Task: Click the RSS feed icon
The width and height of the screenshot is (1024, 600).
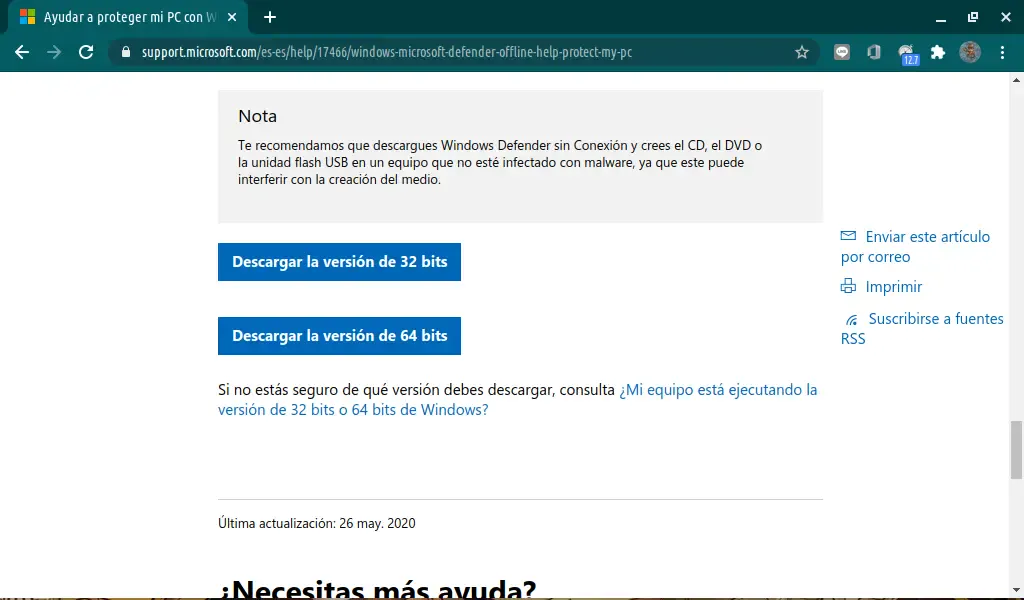Action: (x=851, y=320)
